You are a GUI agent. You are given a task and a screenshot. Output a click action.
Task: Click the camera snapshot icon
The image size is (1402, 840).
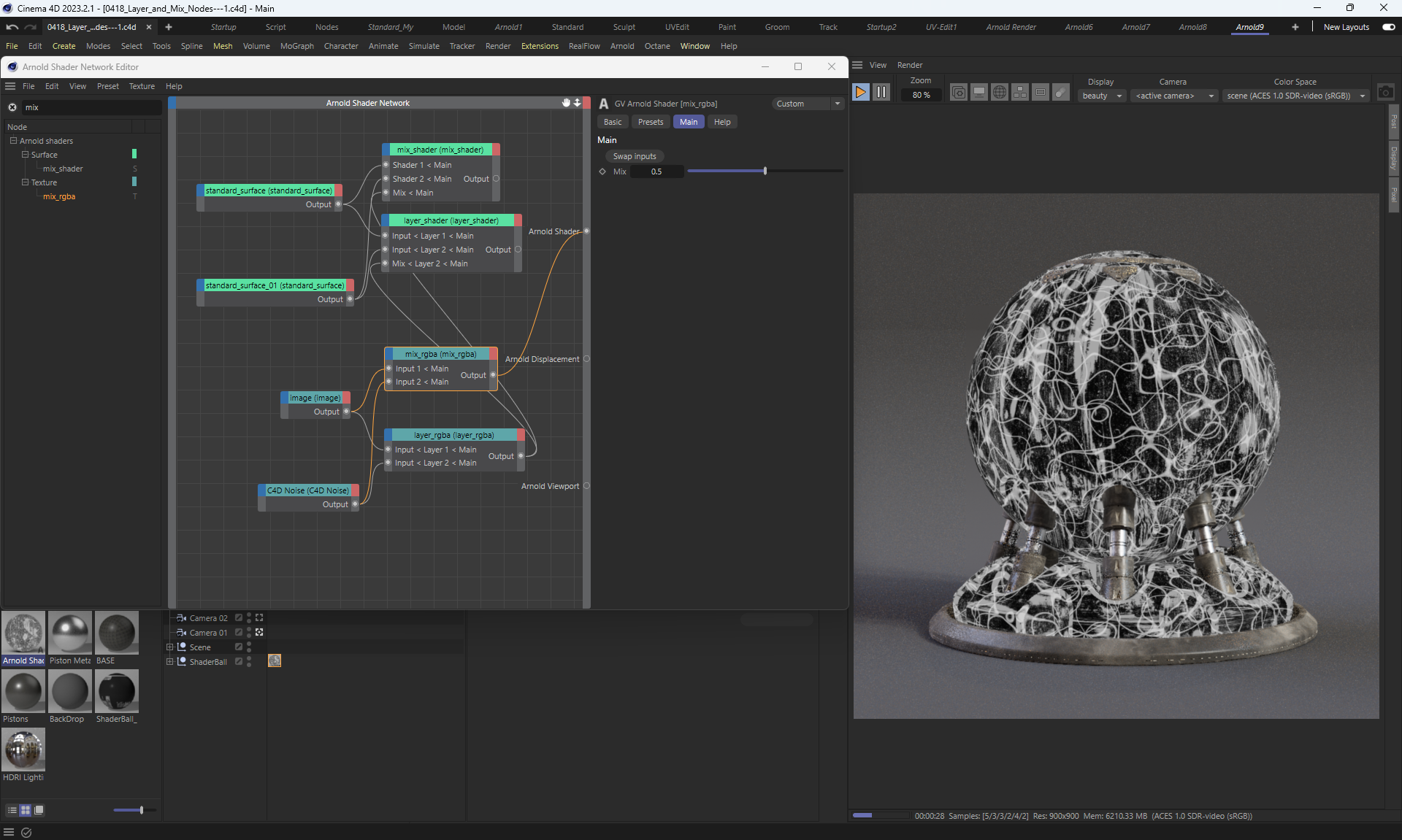point(1385,93)
